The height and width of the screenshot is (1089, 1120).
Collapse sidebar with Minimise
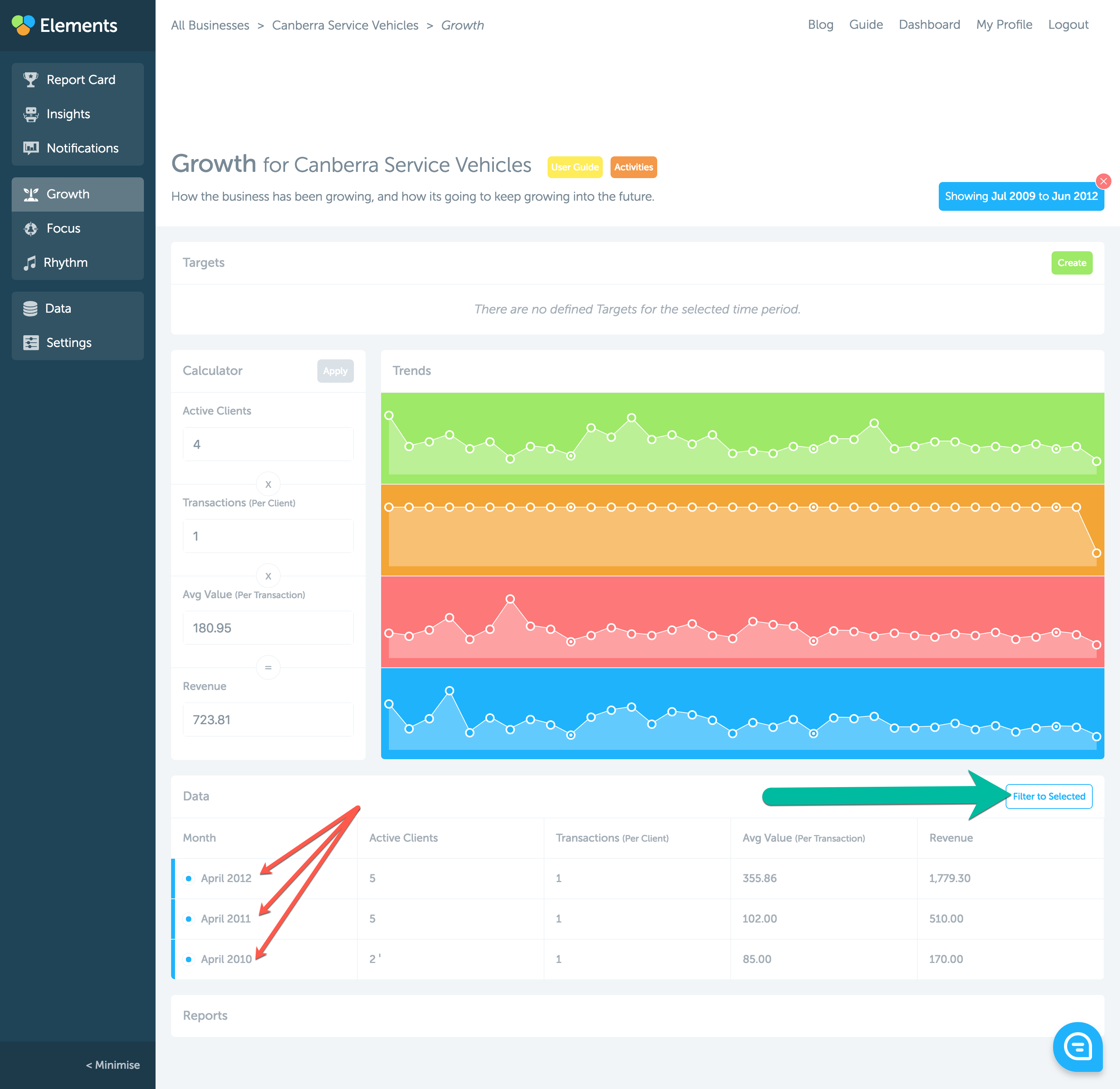tap(113, 1064)
